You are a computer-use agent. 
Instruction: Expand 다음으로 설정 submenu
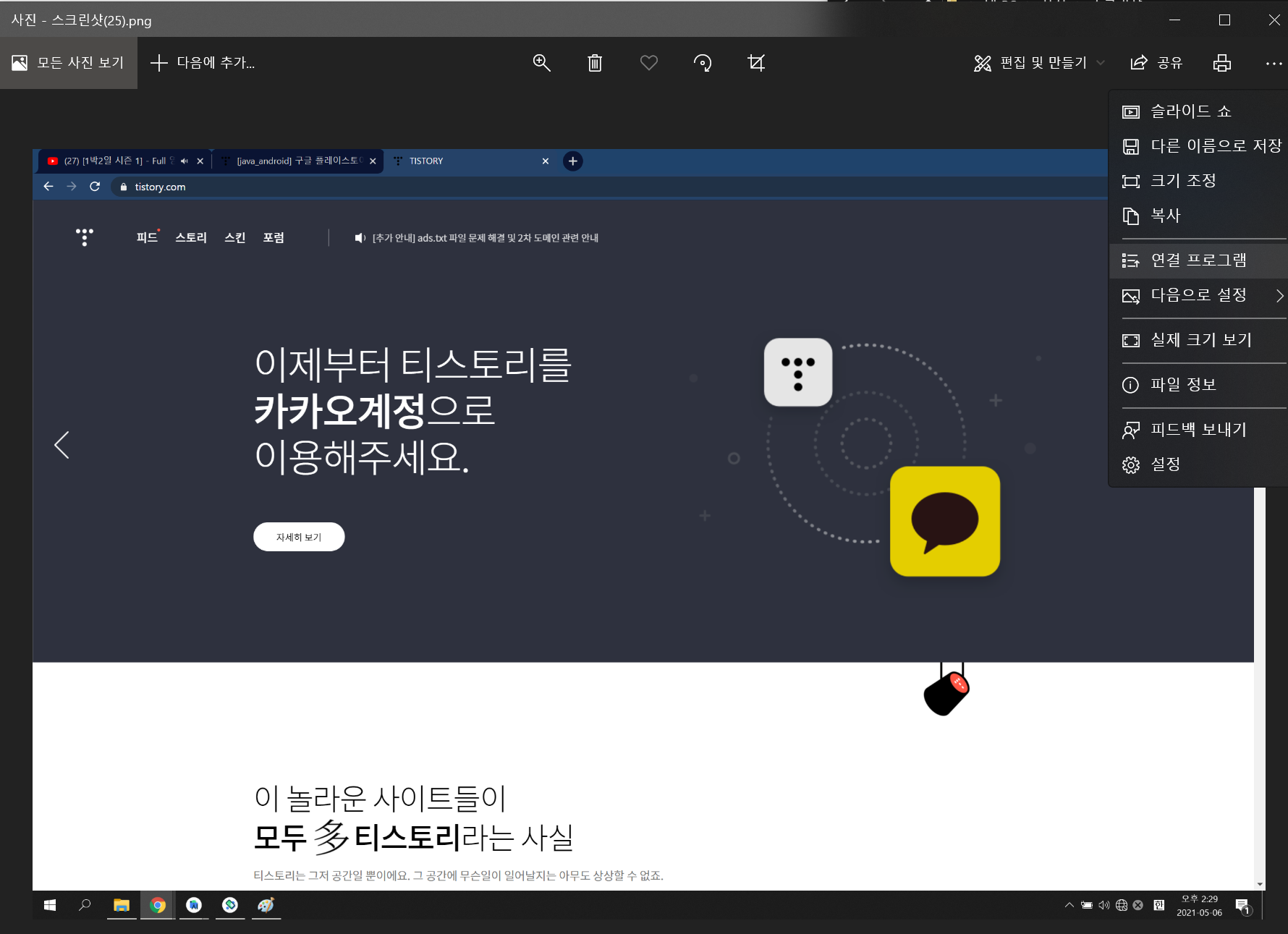[x=1198, y=295]
